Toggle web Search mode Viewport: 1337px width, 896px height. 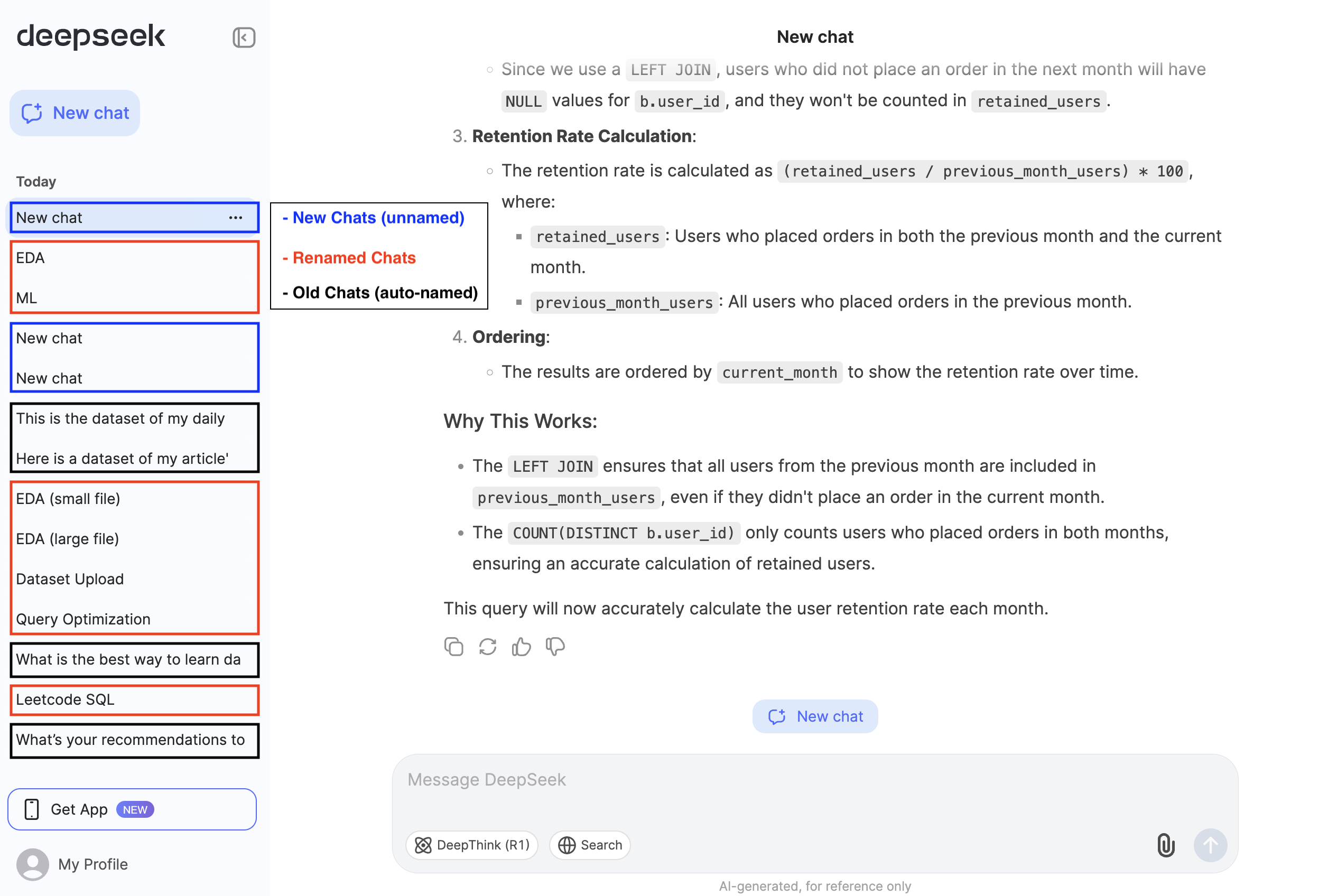coord(590,845)
